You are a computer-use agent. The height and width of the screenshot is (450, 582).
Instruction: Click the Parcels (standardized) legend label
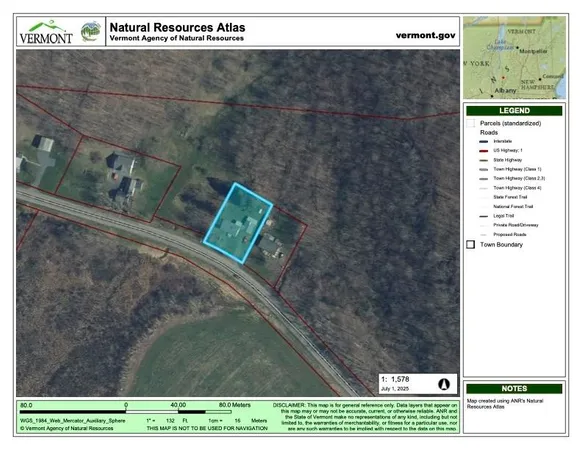tap(510, 123)
